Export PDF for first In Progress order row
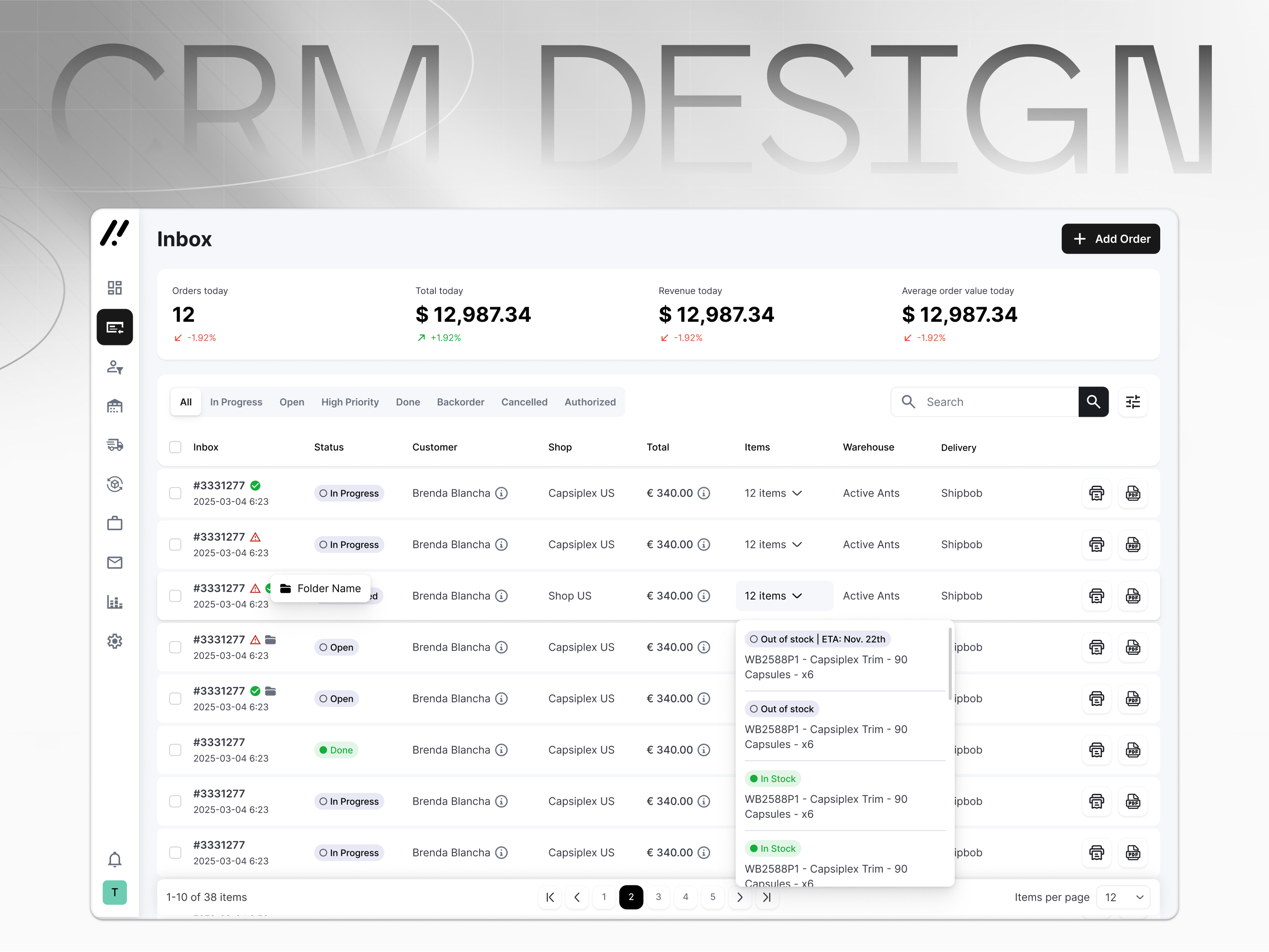This screenshot has height=952, width=1269. pos(1133,494)
